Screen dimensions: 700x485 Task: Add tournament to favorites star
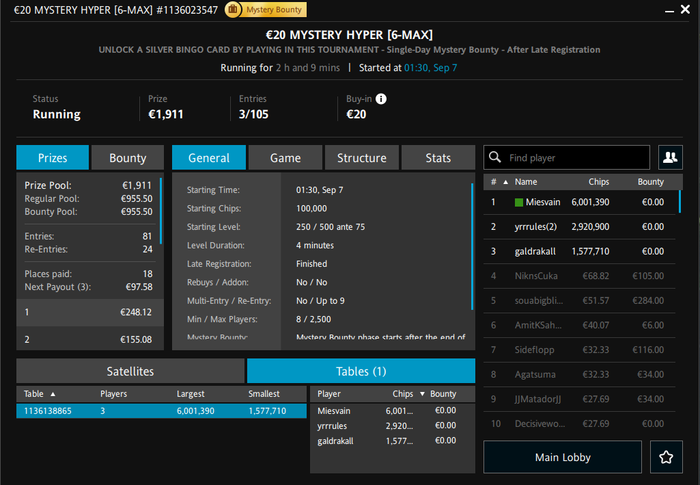[x=666, y=457]
